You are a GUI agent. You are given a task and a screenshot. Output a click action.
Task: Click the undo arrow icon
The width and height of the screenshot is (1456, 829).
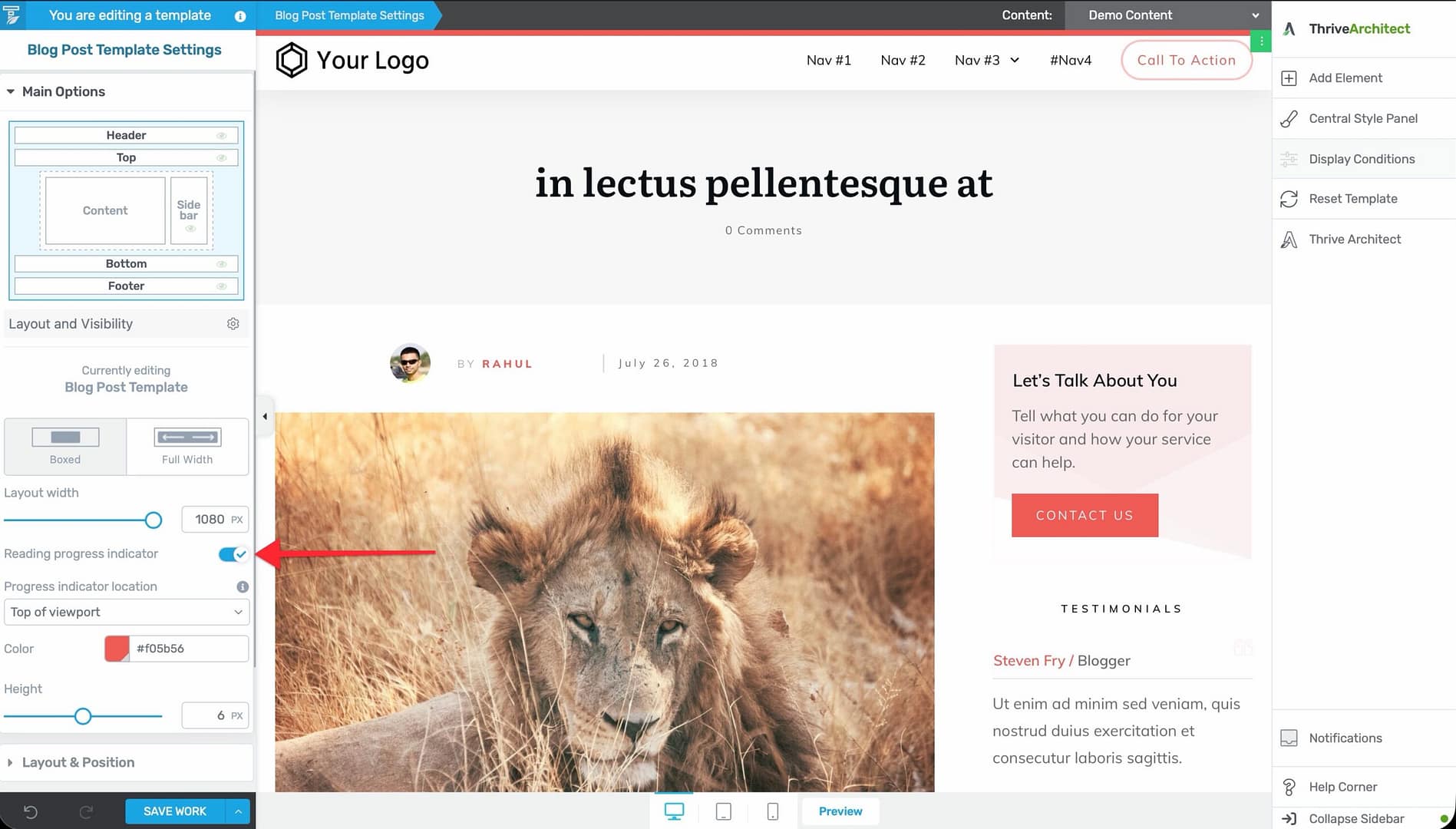(x=31, y=811)
